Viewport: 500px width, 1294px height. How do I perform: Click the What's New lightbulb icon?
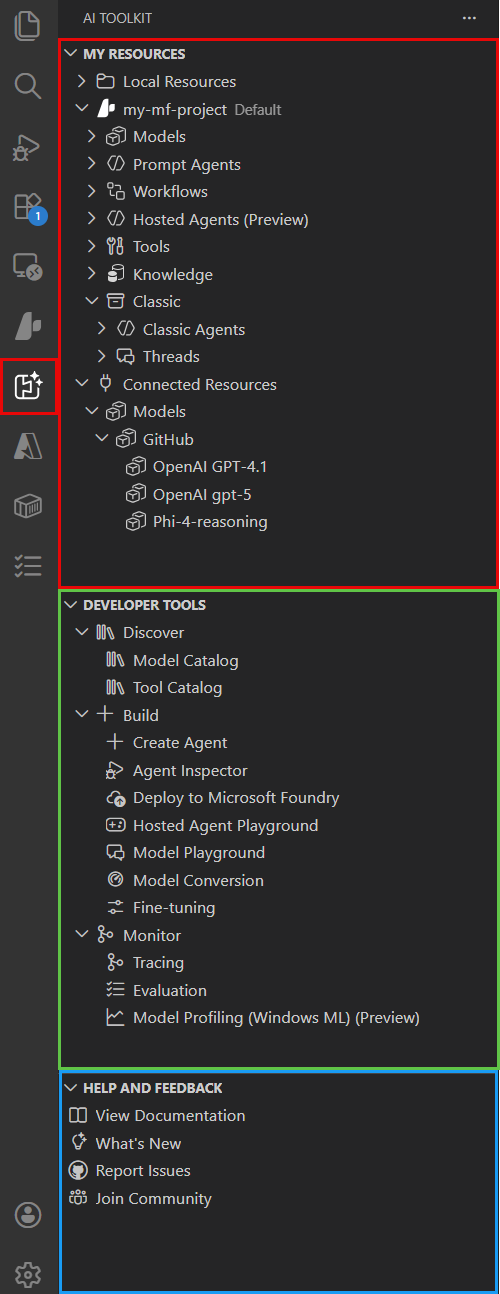pyautogui.click(x=78, y=1143)
